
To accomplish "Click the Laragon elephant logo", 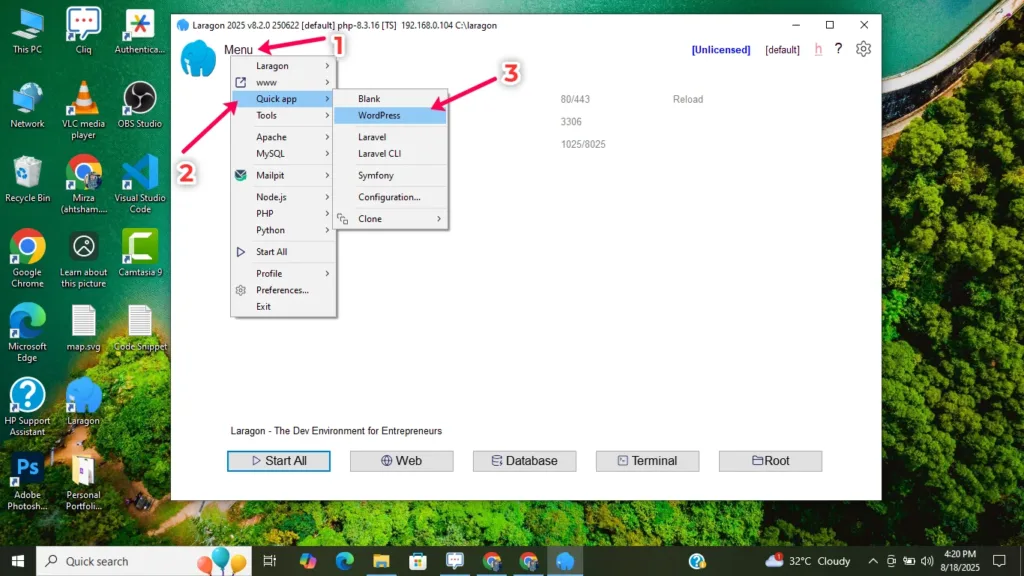I will point(198,59).
